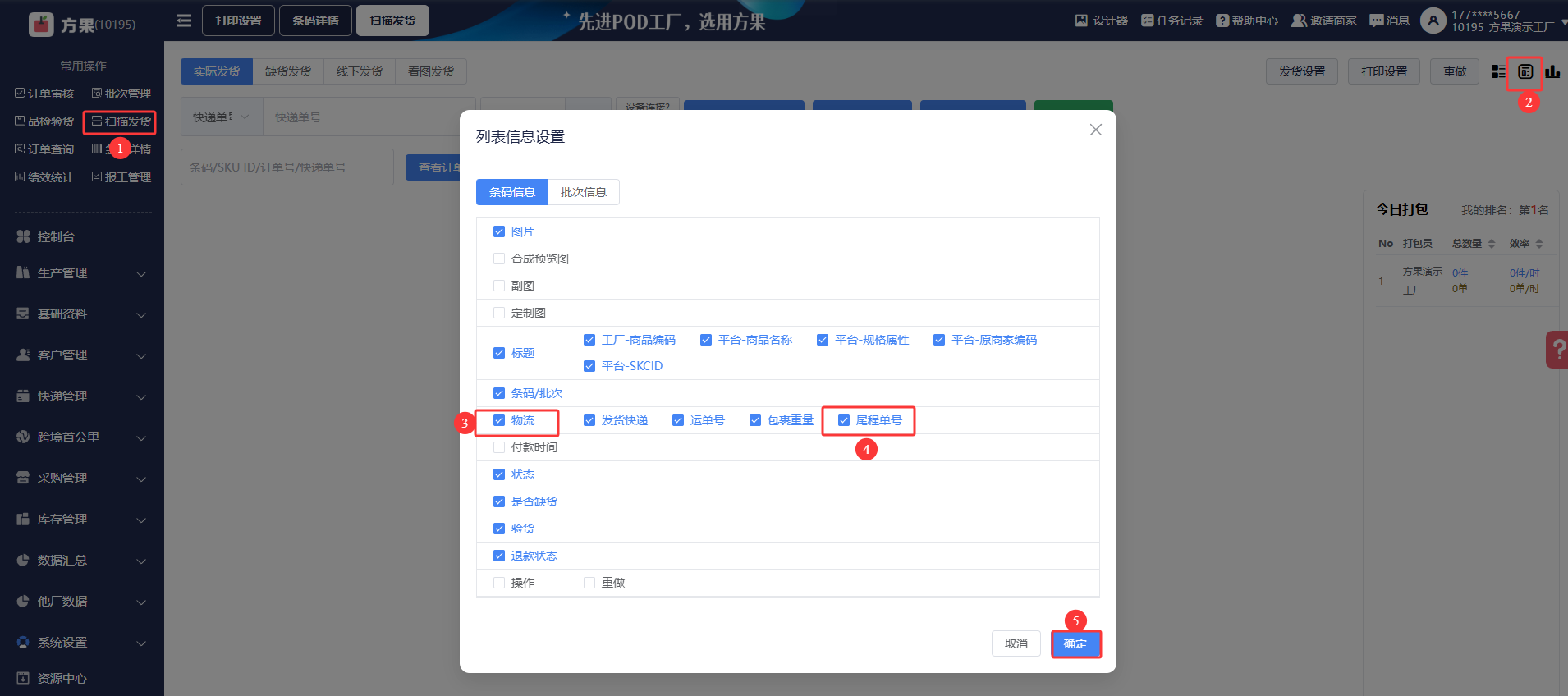
Task: Click 确定 to confirm the settings
Action: [1075, 643]
